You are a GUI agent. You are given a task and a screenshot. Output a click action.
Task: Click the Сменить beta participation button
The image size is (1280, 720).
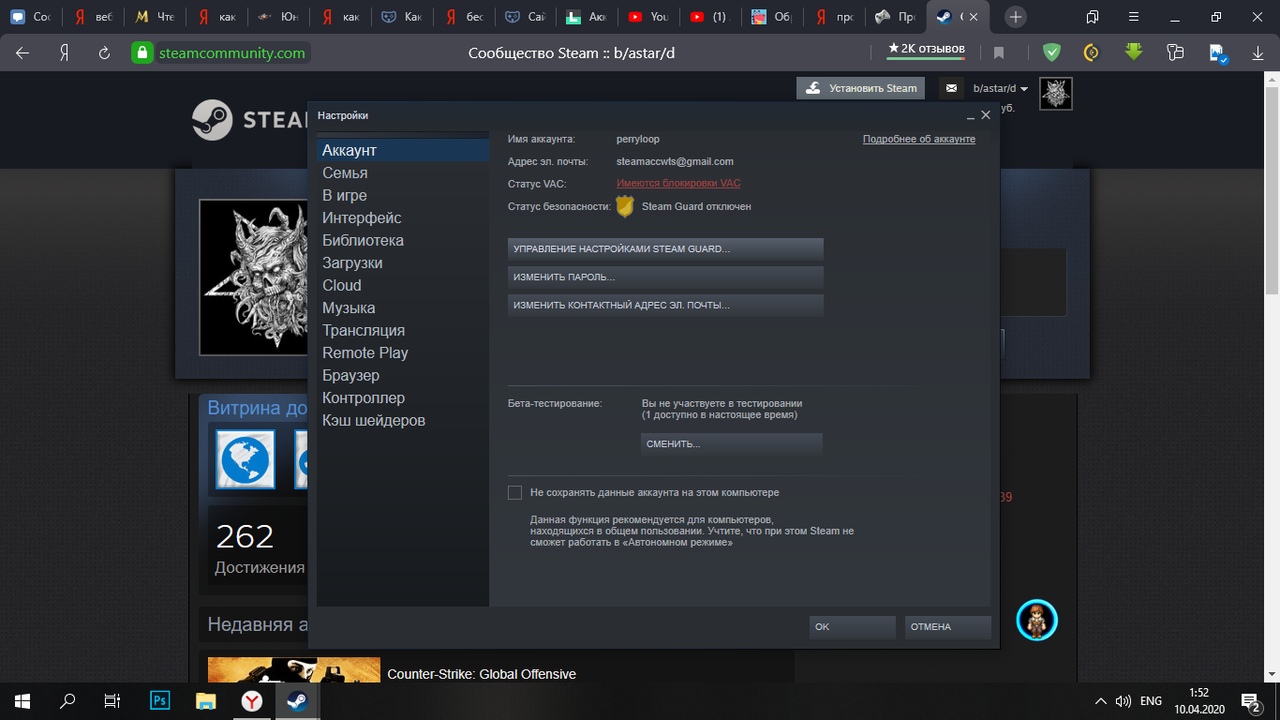(x=731, y=444)
